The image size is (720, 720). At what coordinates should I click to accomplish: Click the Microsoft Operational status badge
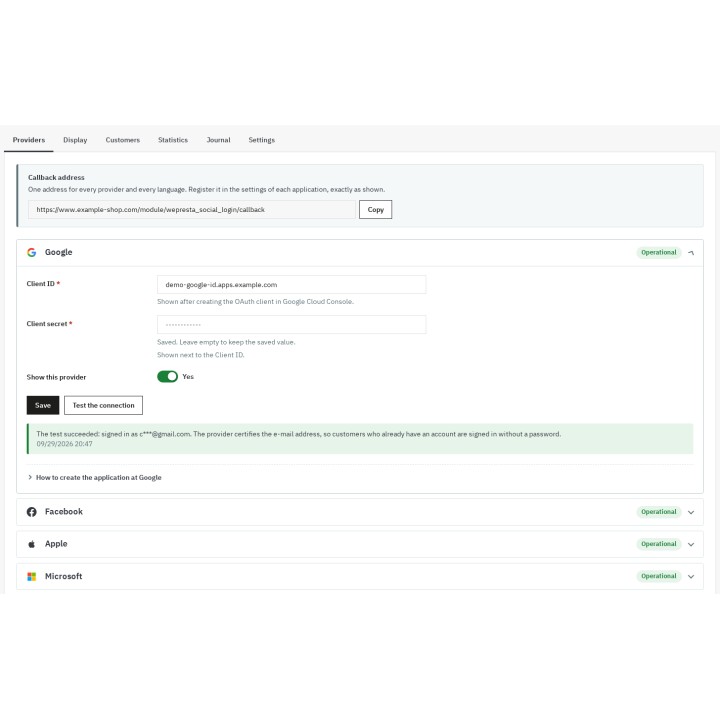point(658,576)
